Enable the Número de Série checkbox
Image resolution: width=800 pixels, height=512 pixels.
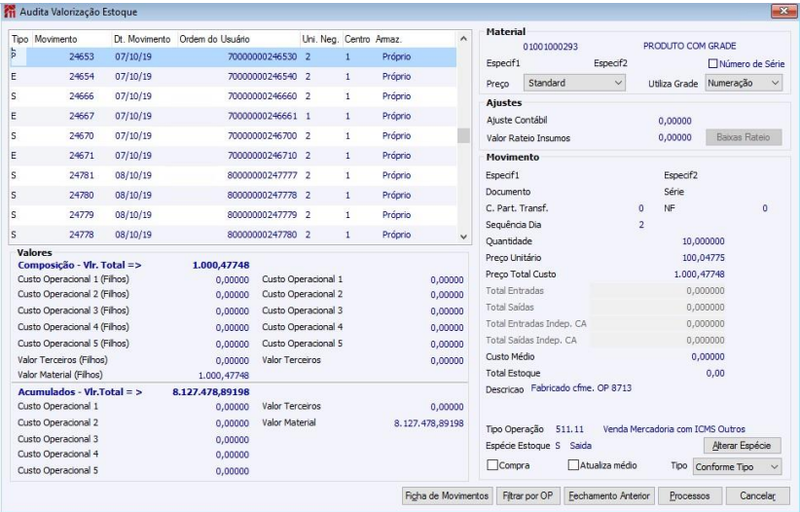click(x=713, y=64)
